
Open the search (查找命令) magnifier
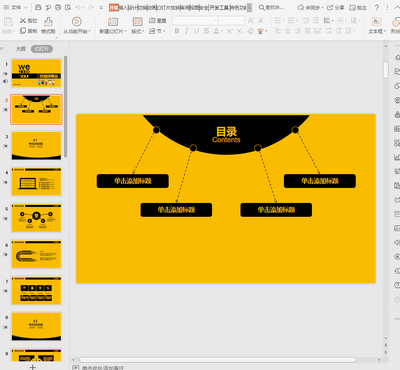(x=262, y=7)
